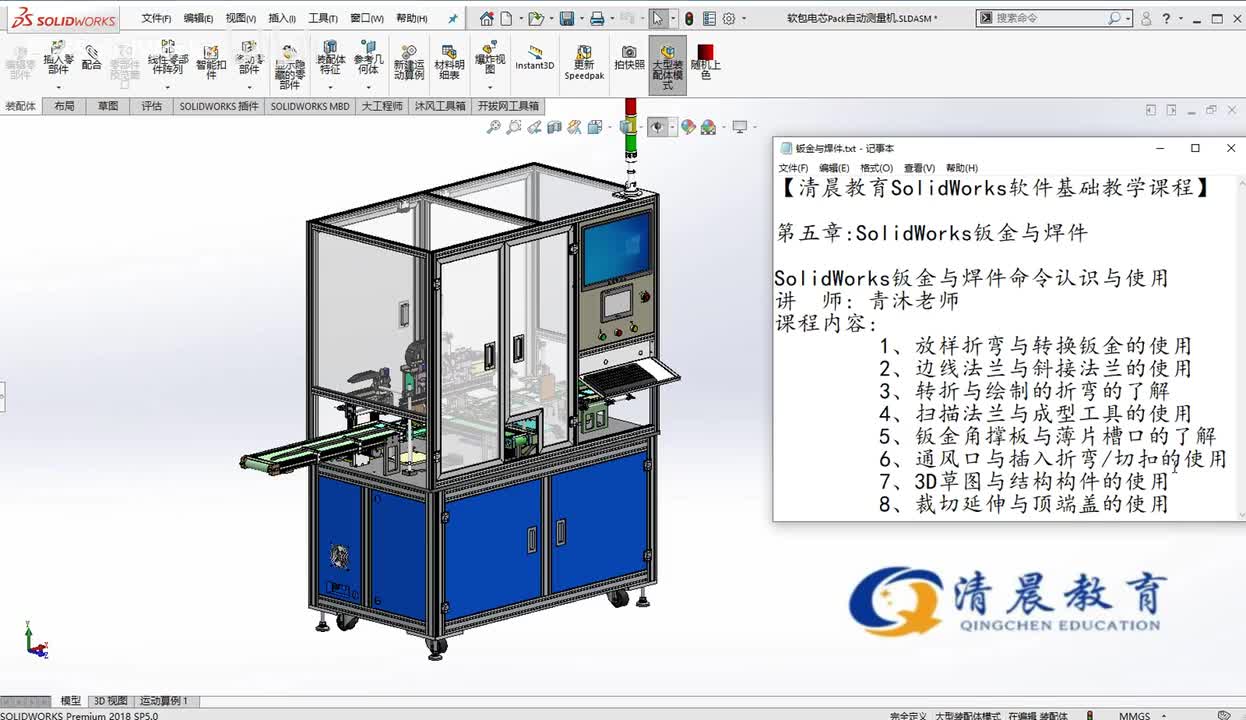Click the Smart Fasteners (智能扣件) tool
1246x720 pixels.
(211, 62)
